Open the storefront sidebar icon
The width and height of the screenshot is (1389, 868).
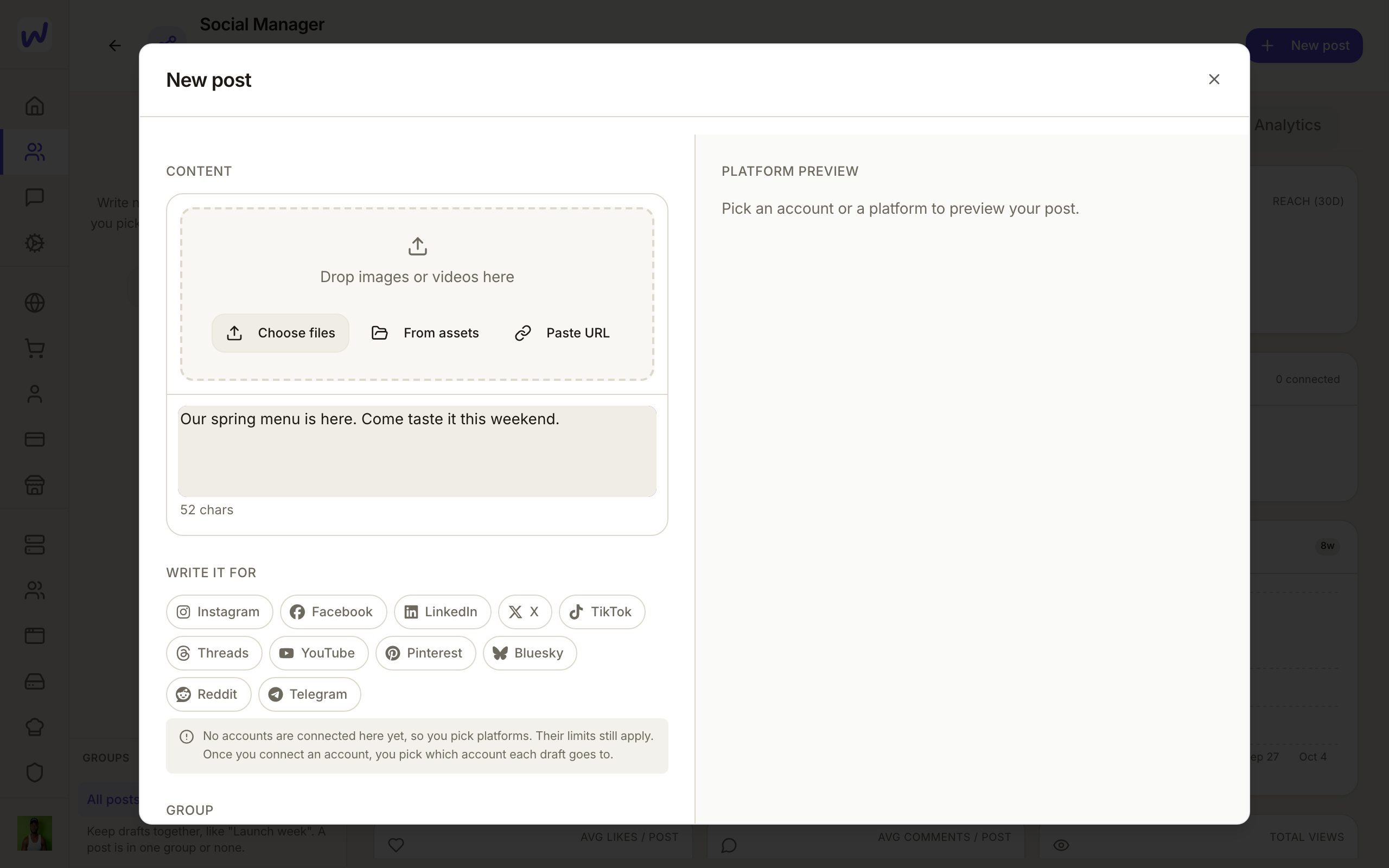(x=34, y=485)
